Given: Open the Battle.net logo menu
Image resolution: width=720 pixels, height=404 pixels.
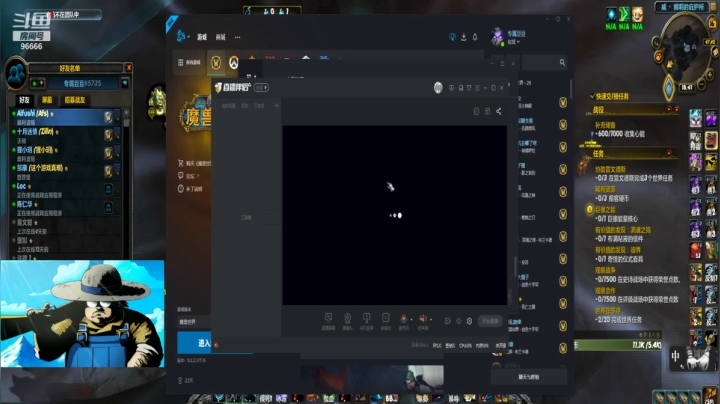Looking at the screenshot, I should pyautogui.click(x=182, y=36).
